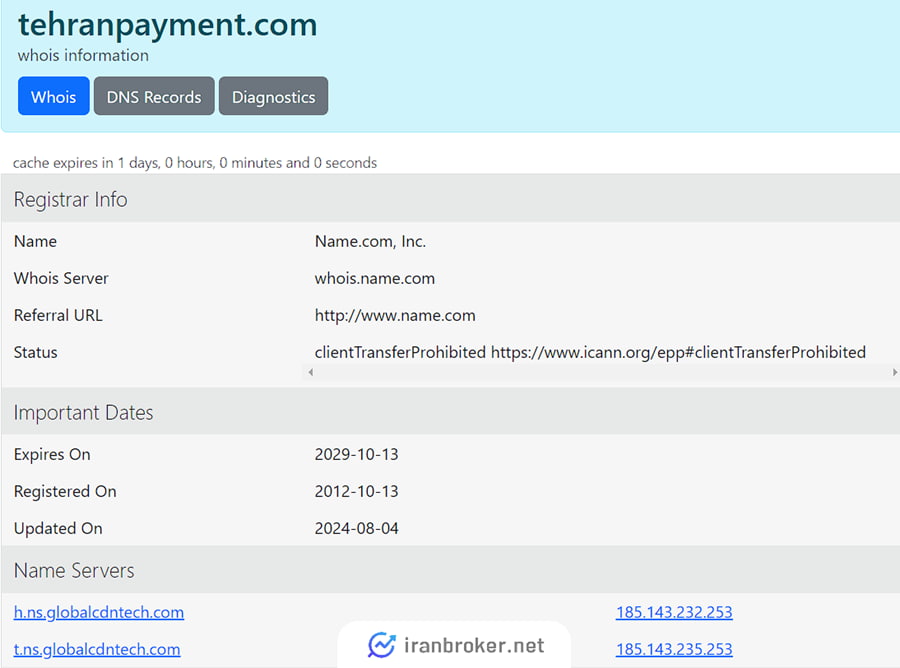
Task: Click the Referral URL label
Action: pos(58,315)
